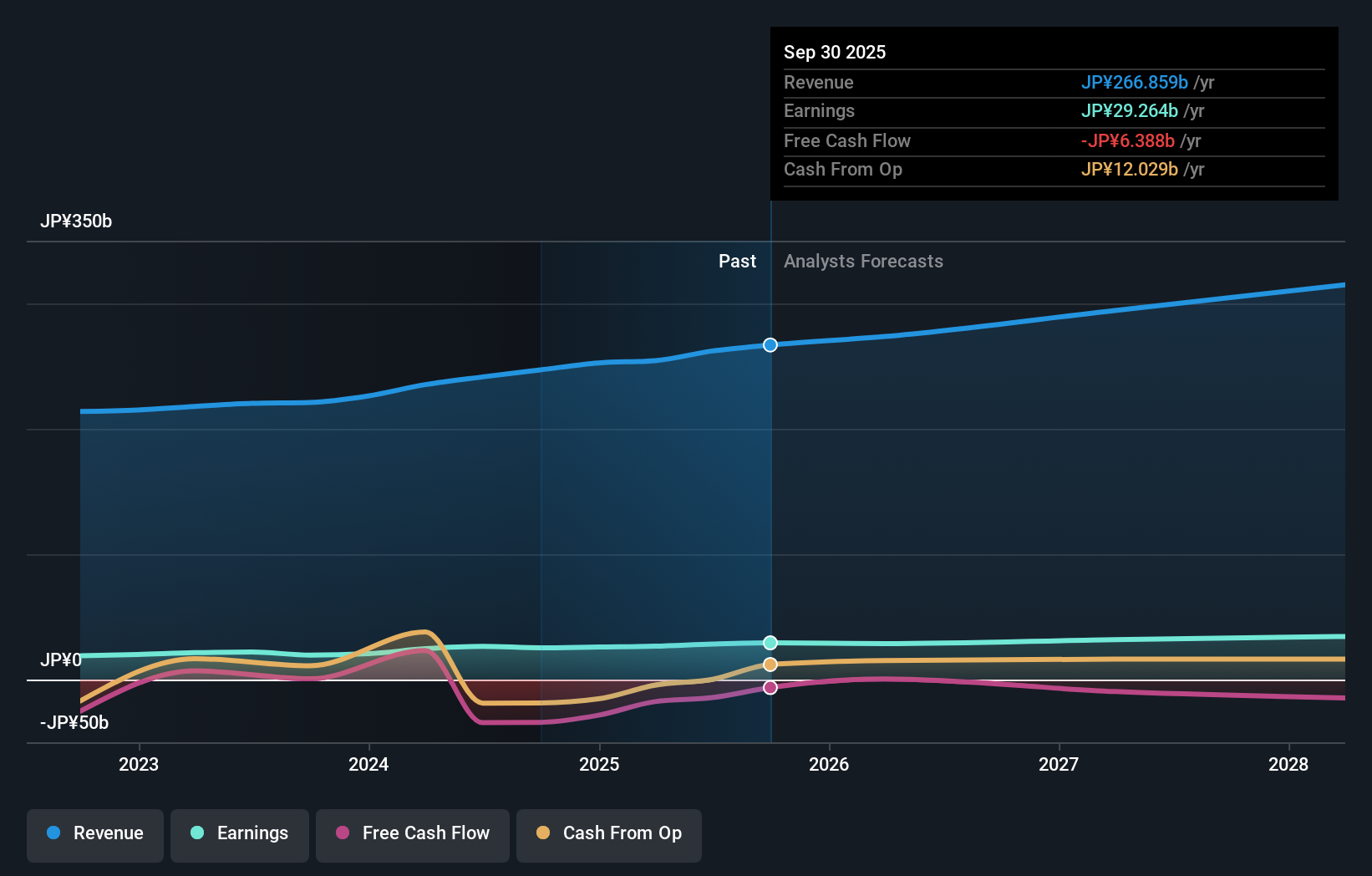Screen dimensions: 1372x876
Task: Click the red -JP¥6.388b Free Cash Flow value
Action: (1129, 140)
